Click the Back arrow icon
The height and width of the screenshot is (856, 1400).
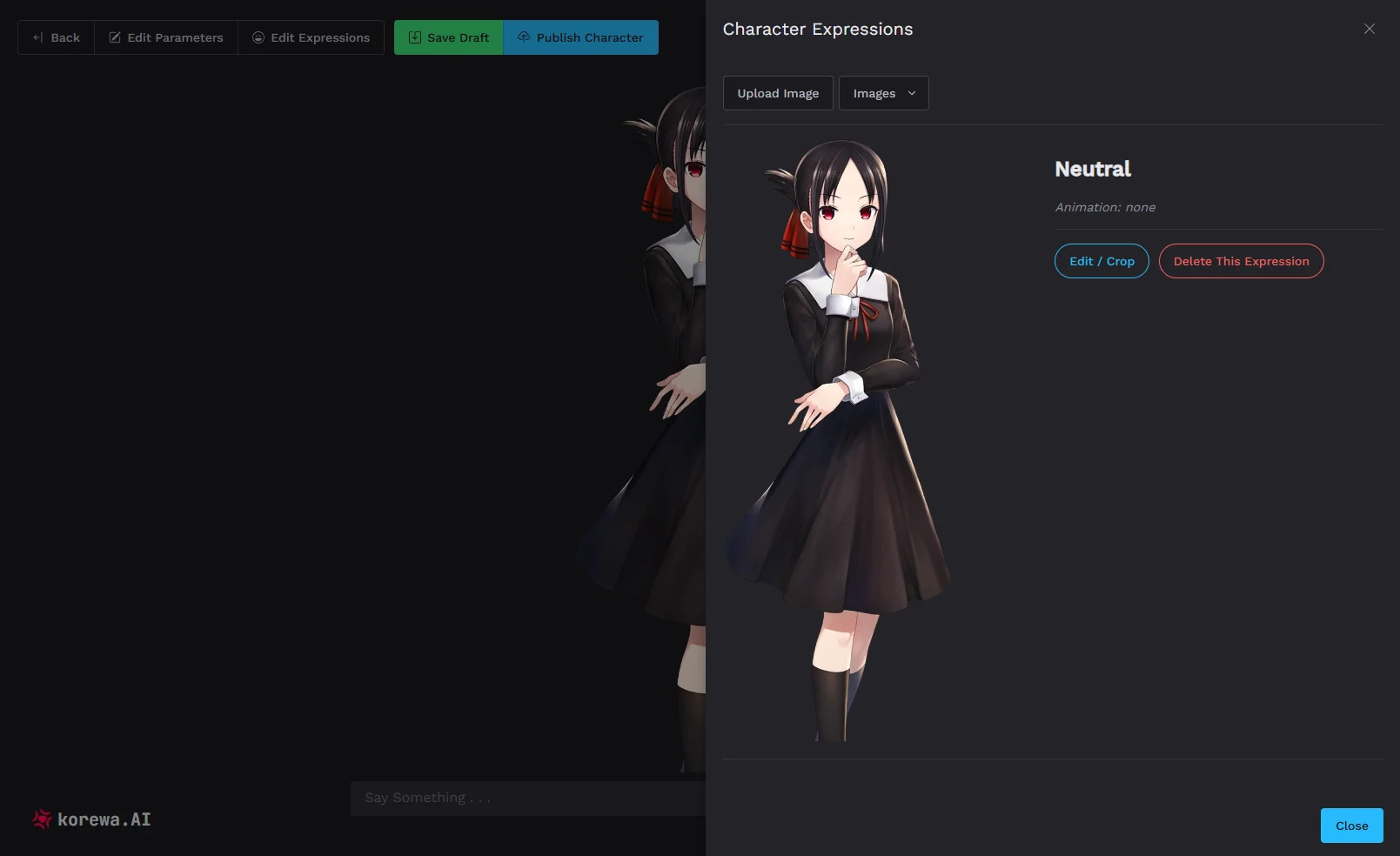(x=37, y=37)
